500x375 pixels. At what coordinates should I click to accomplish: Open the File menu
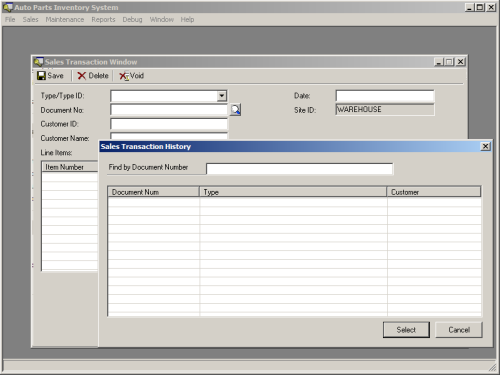pos(10,19)
